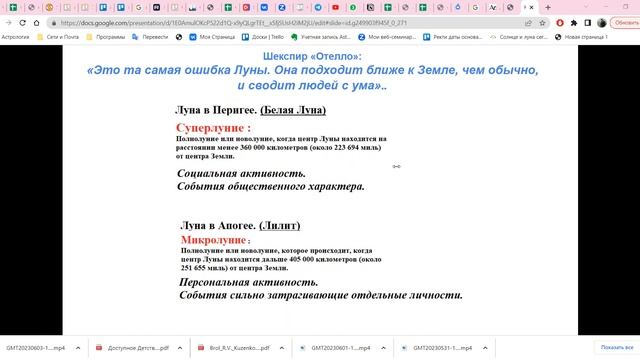Open the Доски | Trello bookmark

coord(263,37)
